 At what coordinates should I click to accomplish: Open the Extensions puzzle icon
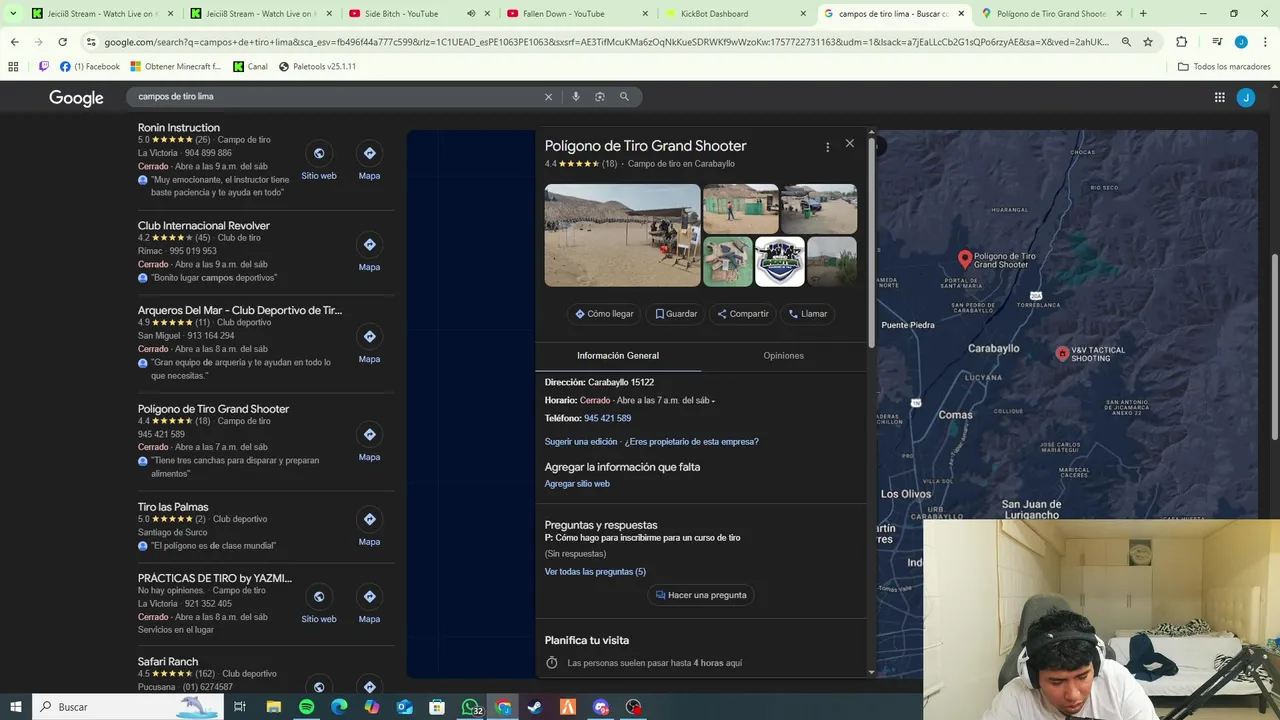[x=1182, y=42]
